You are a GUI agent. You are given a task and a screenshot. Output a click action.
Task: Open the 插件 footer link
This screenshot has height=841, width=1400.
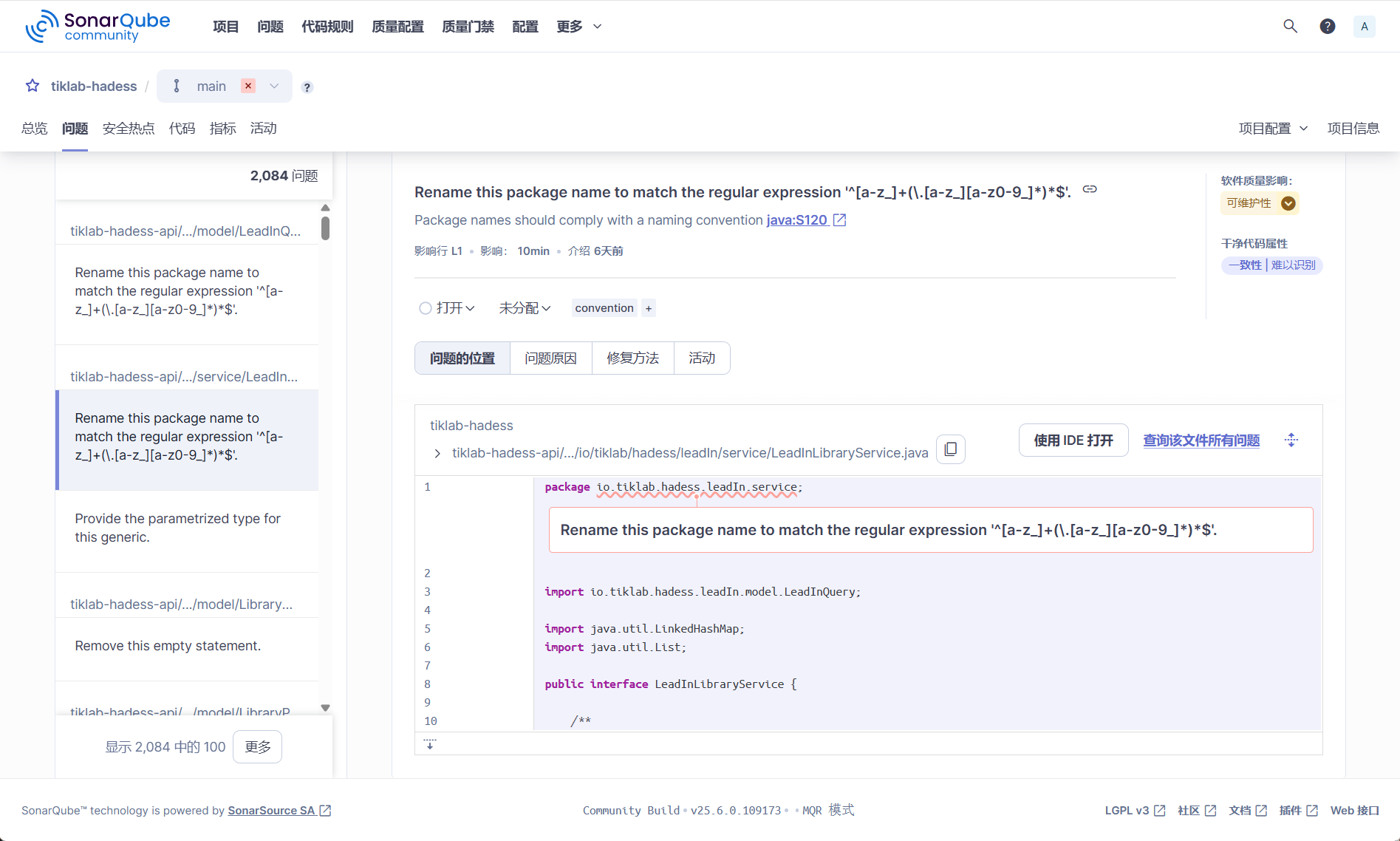(1298, 811)
